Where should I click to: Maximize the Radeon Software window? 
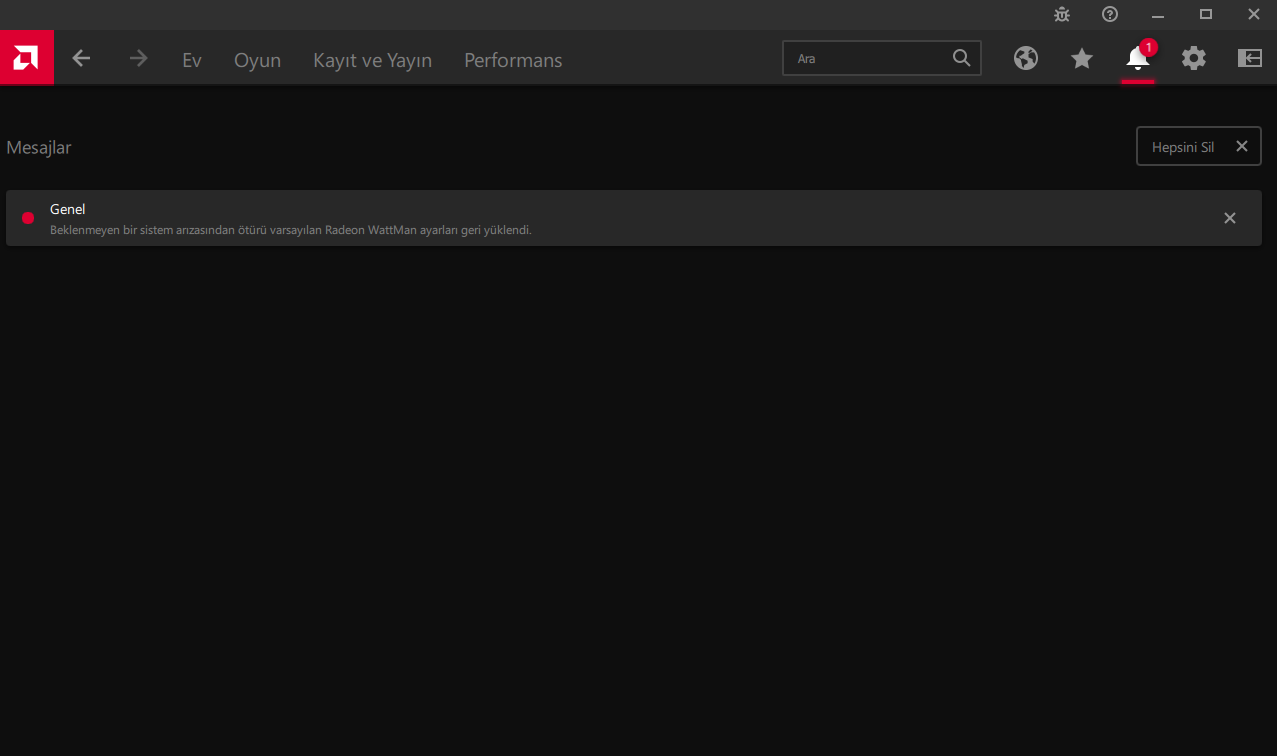coord(1206,14)
